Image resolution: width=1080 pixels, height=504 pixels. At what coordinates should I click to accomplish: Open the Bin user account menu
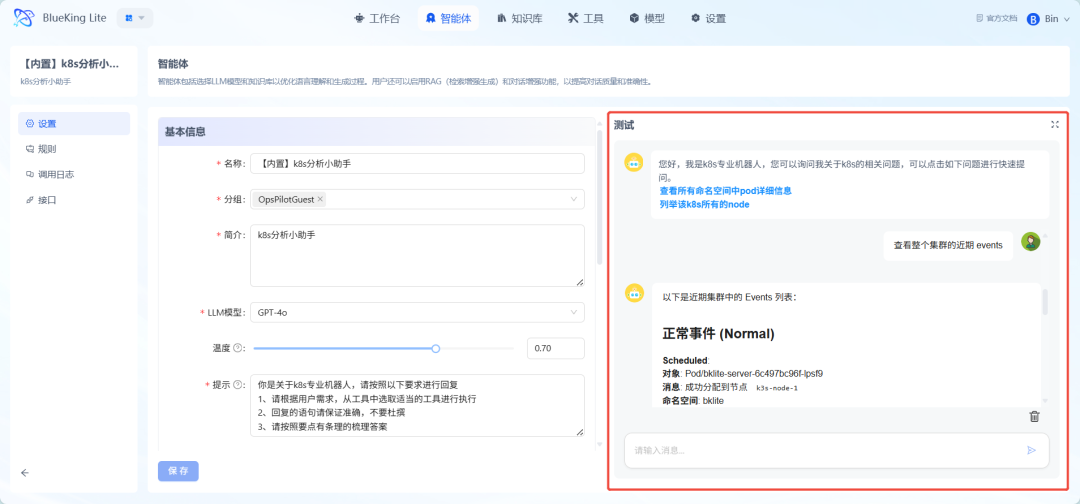[1043, 18]
